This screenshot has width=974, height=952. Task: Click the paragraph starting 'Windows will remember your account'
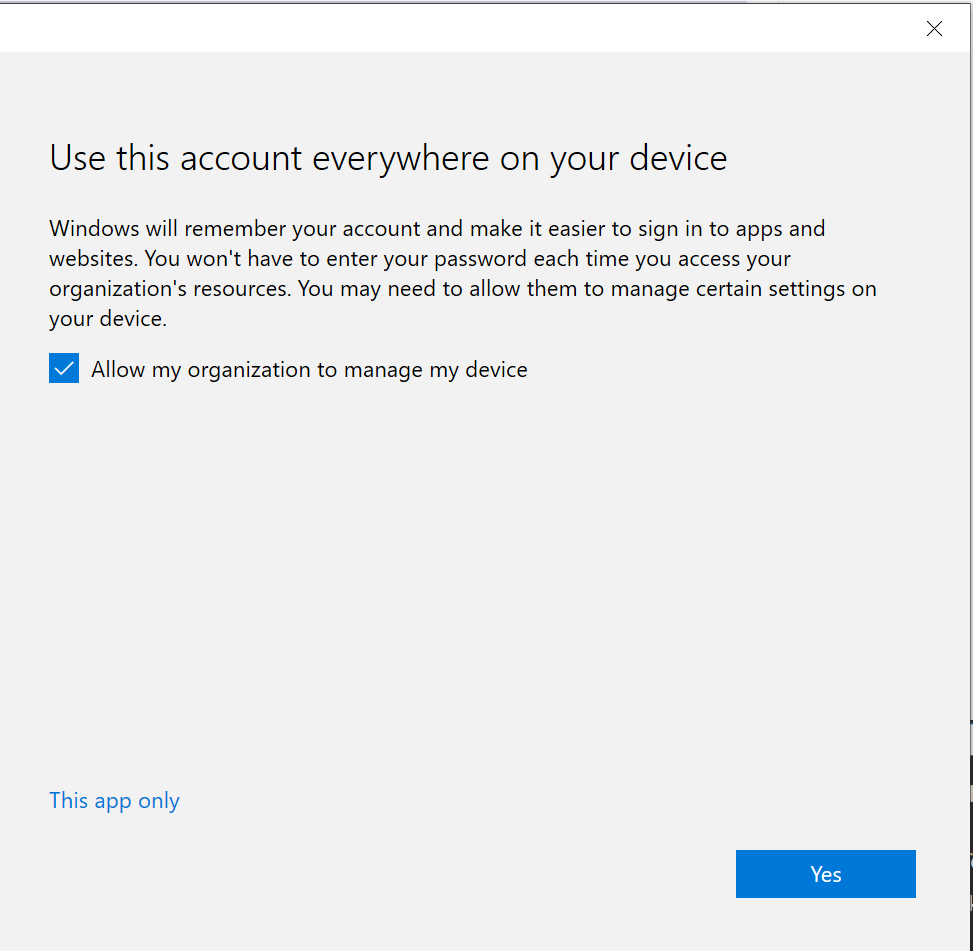(x=463, y=273)
